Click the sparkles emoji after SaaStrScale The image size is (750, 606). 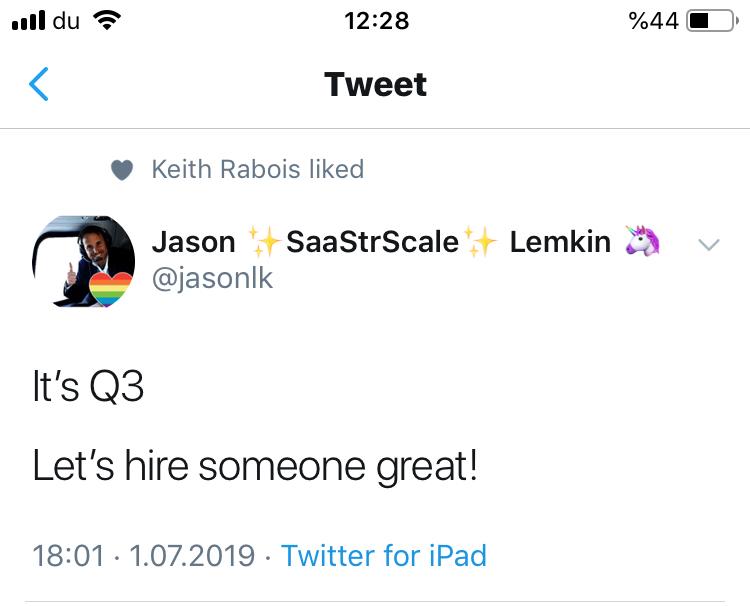point(479,242)
